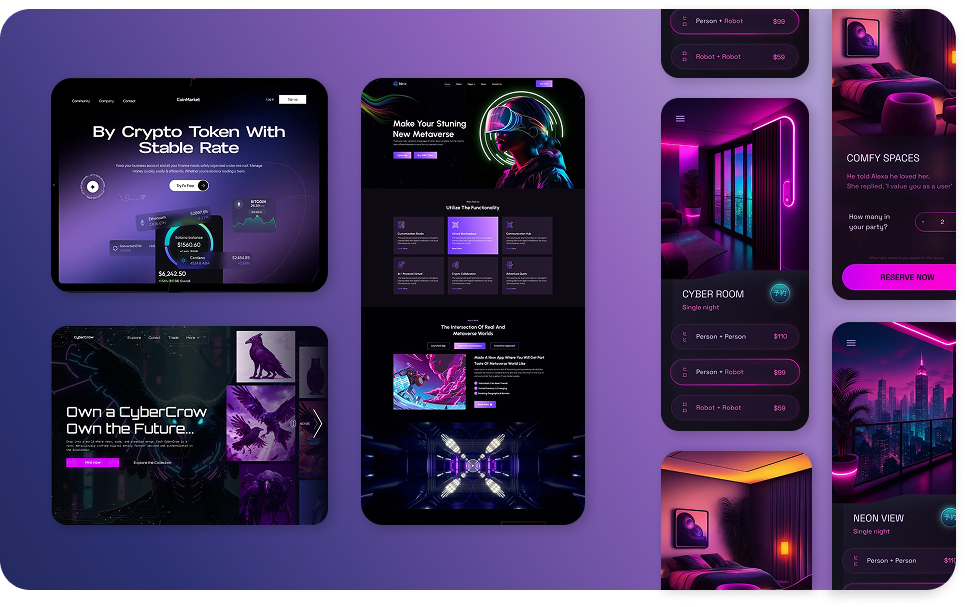Click the arrow icon on Try For Free
Screen dimensions: 965x607
point(203,185)
